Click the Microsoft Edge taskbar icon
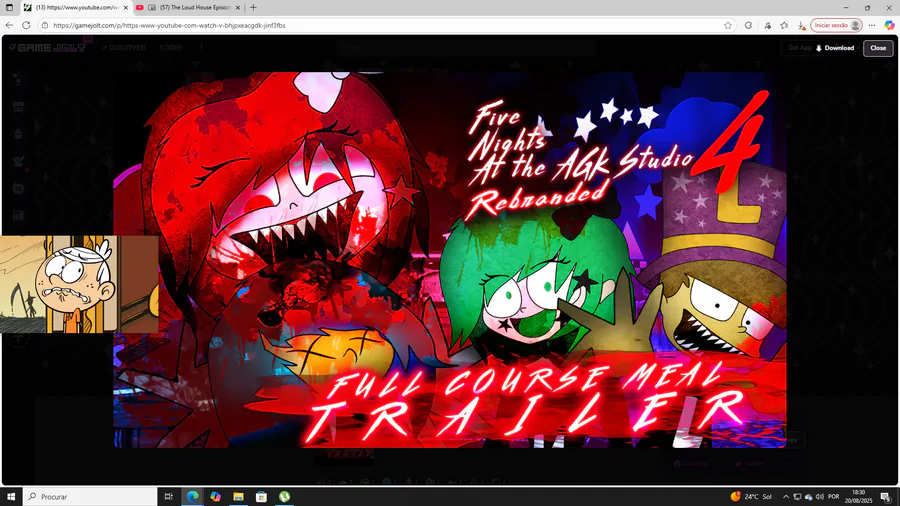Screen dimensions: 900x506 click(192, 496)
